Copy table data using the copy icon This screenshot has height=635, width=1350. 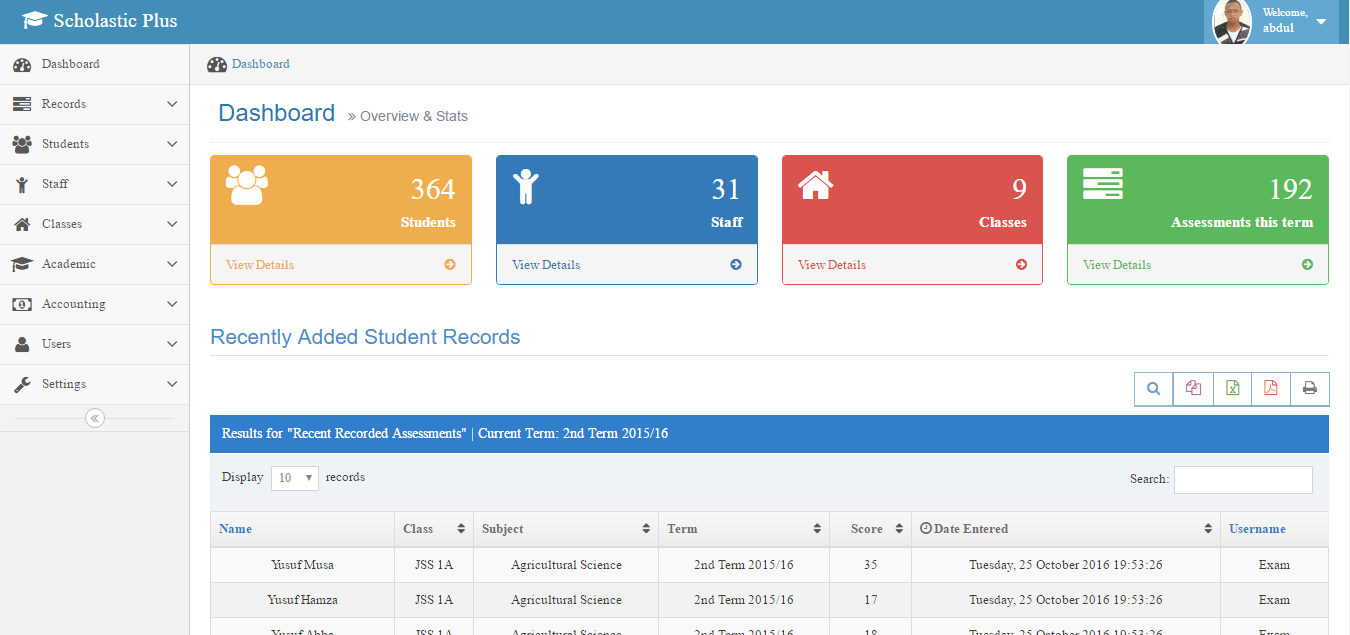(1193, 389)
